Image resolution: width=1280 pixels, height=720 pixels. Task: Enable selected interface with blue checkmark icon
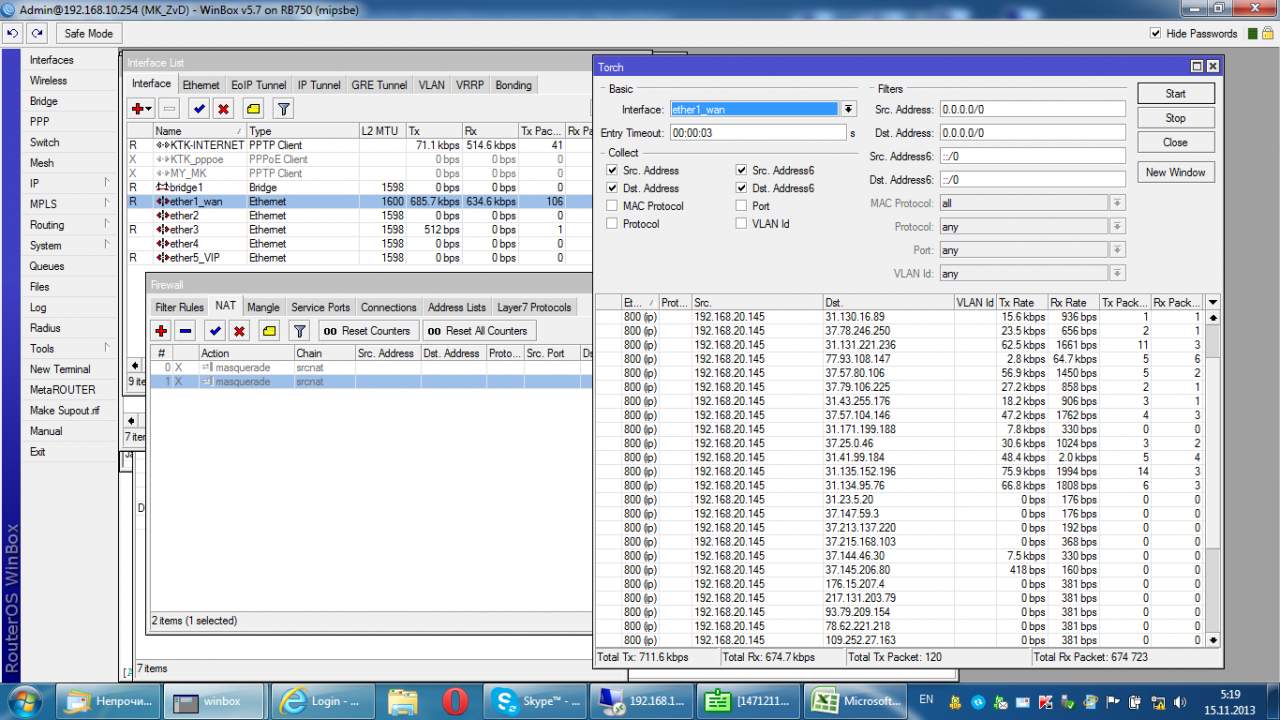tap(199, 109)
